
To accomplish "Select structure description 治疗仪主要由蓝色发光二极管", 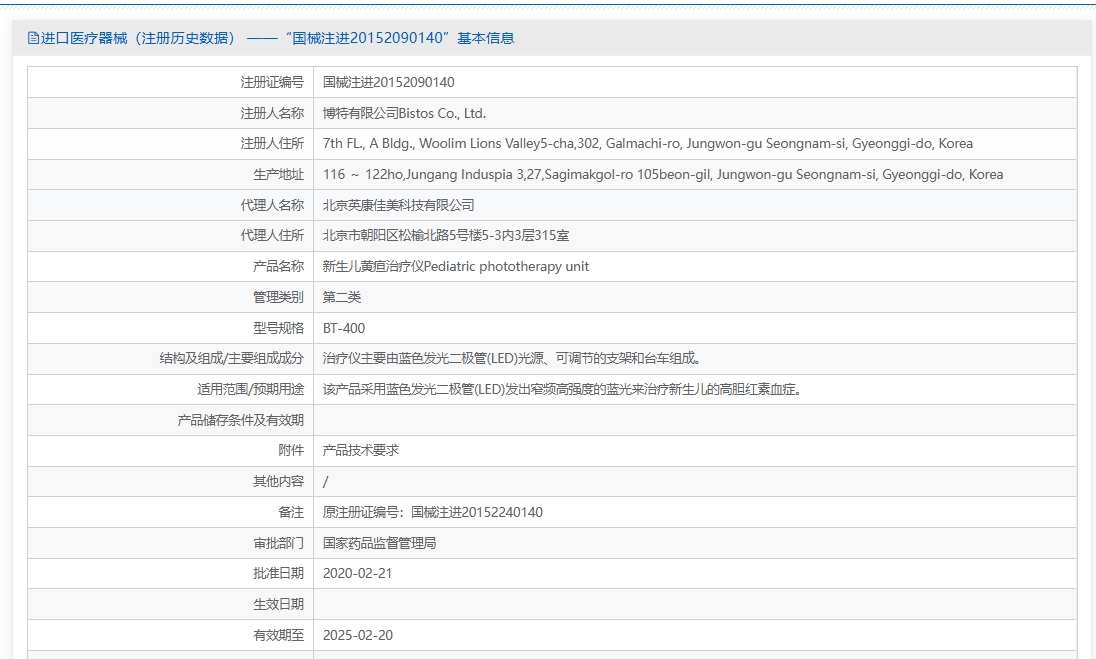I will click(512, 359).
